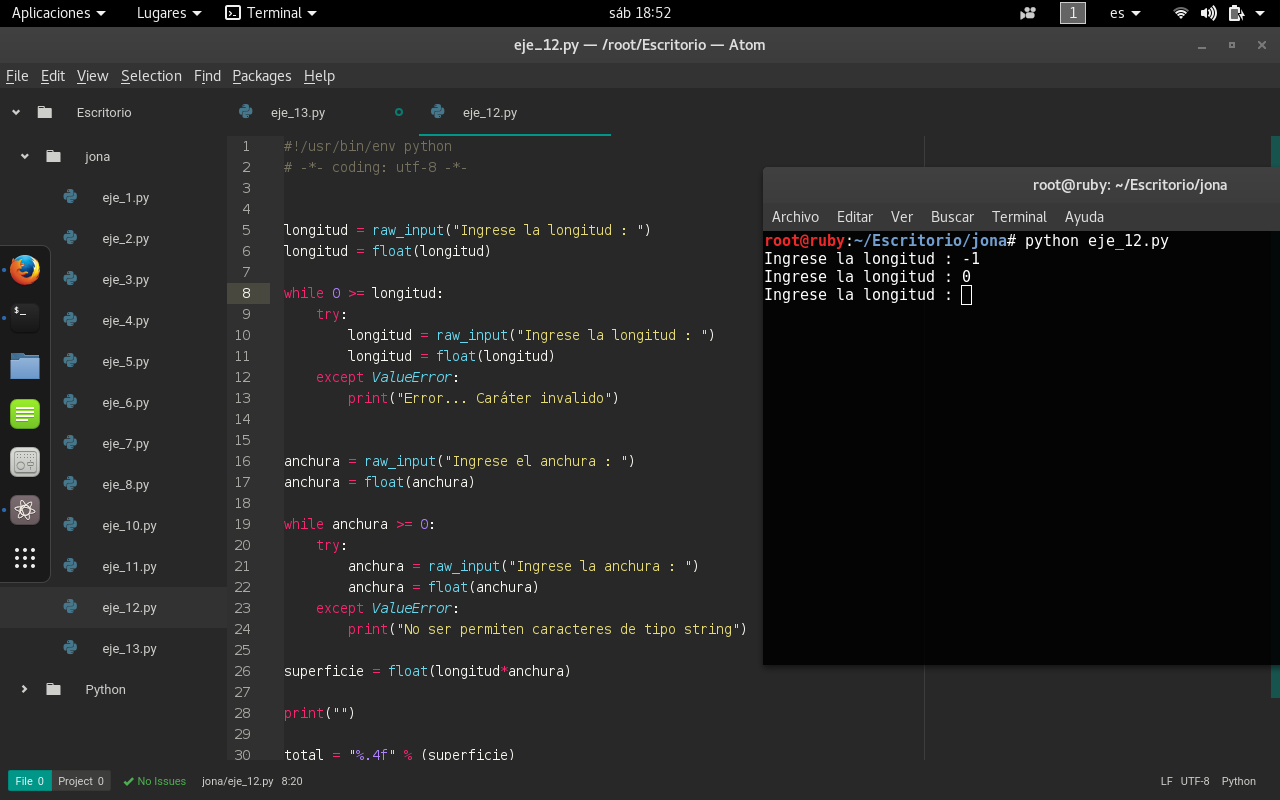Open Firefox from the dock
Image resolution: width=1280 pixels, height=800 pixels.
click(x=25, y=270)
